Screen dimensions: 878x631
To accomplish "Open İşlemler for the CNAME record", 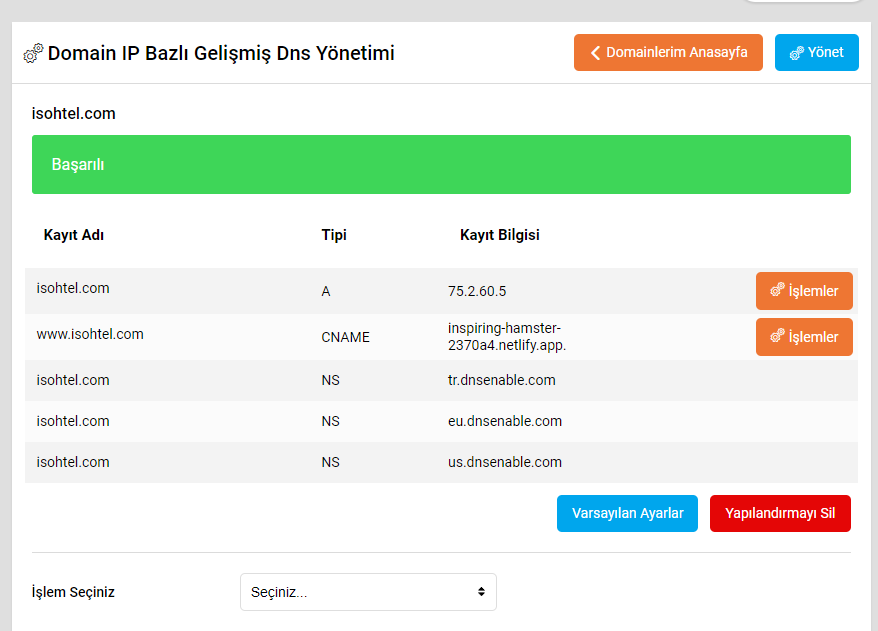I will [803, 337].
